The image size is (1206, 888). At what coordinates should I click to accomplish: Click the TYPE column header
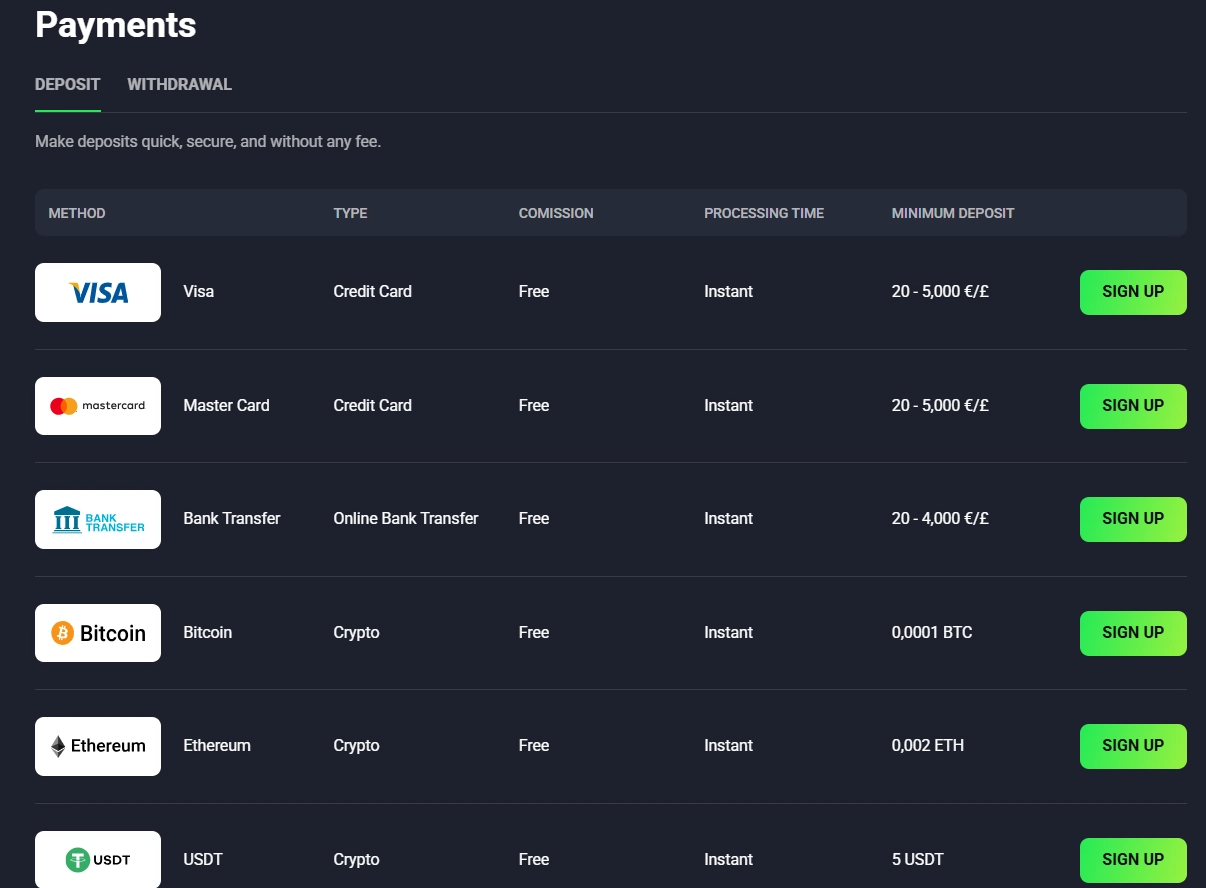click(x=350, y=213)
